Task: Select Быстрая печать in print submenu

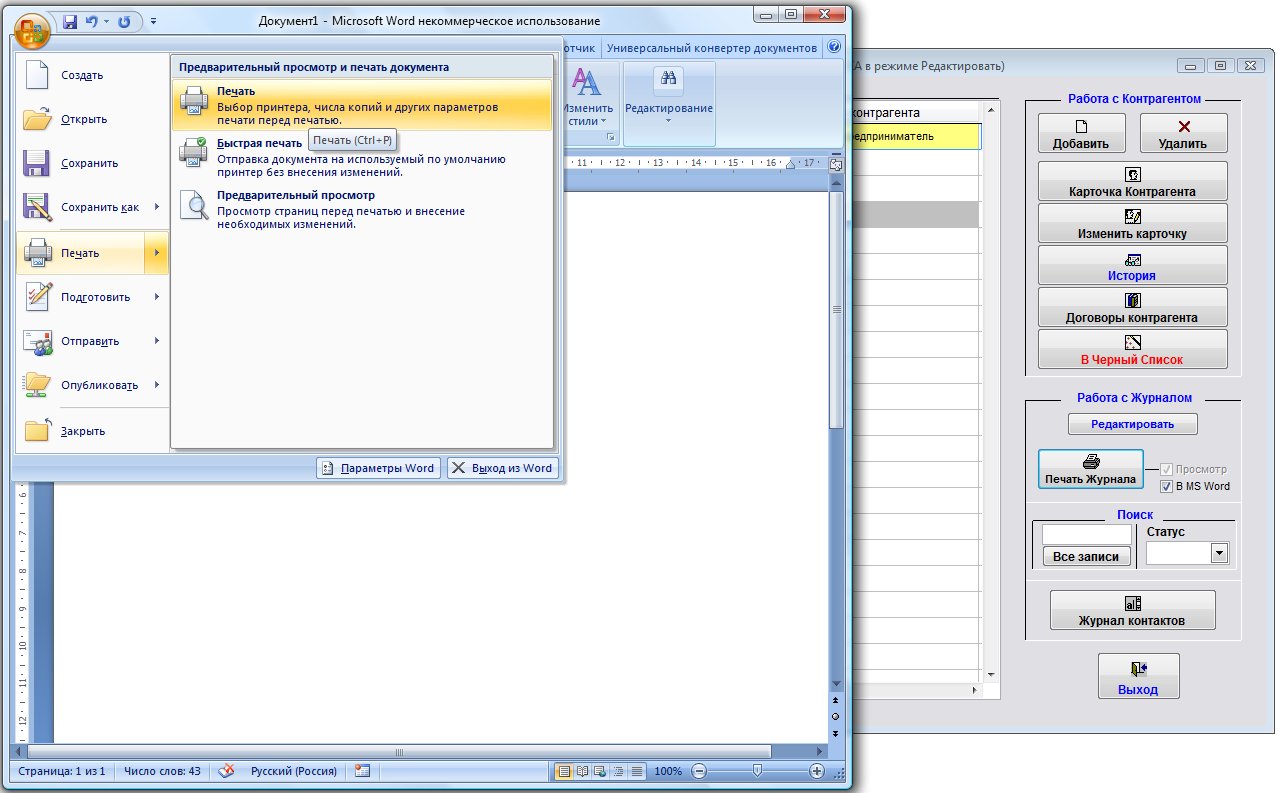Action: (362, 158)
